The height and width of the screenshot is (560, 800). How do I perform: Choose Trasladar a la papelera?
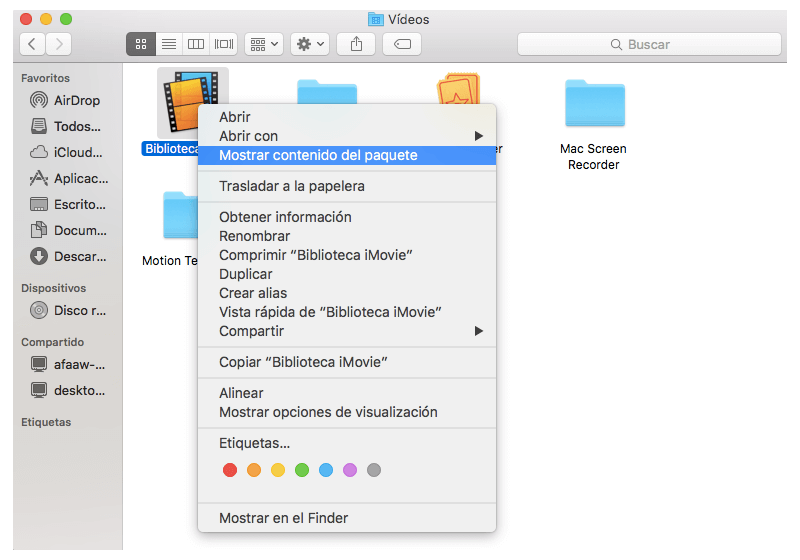coord(347,186)
